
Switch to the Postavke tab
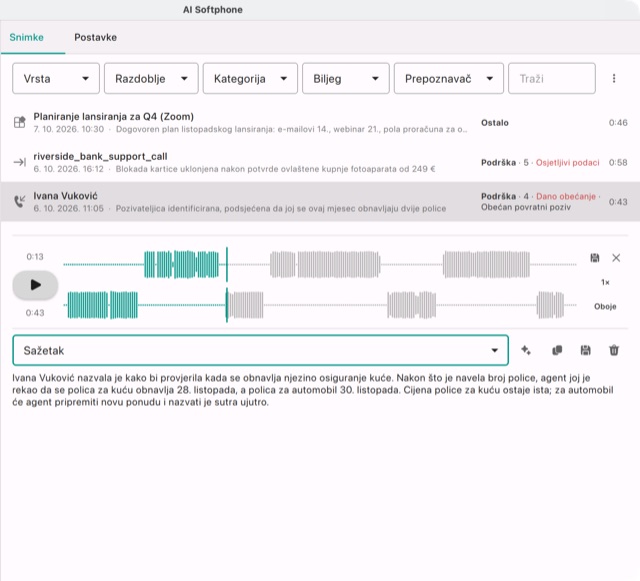pyautogui.click(x=96, y=37)
